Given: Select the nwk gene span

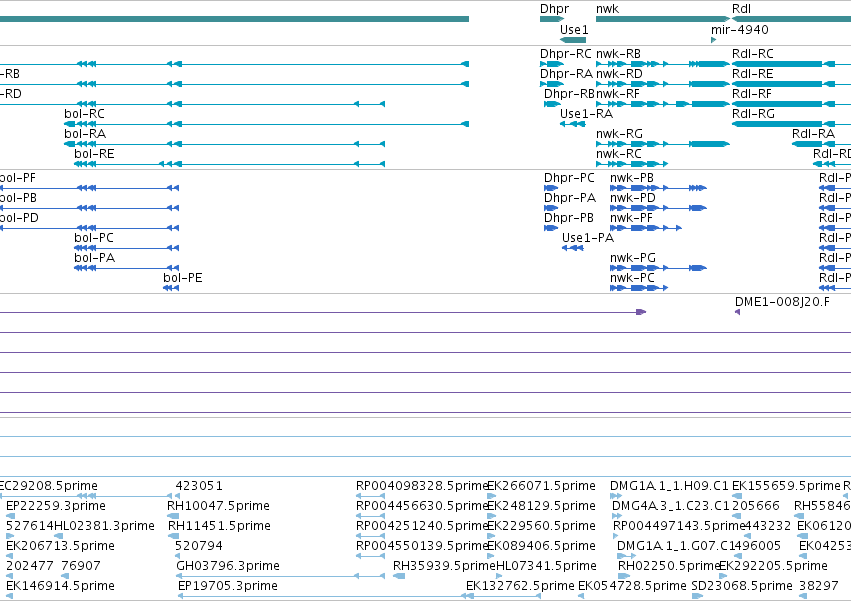Looking at the screenshot, I should (x=663, y=19).
